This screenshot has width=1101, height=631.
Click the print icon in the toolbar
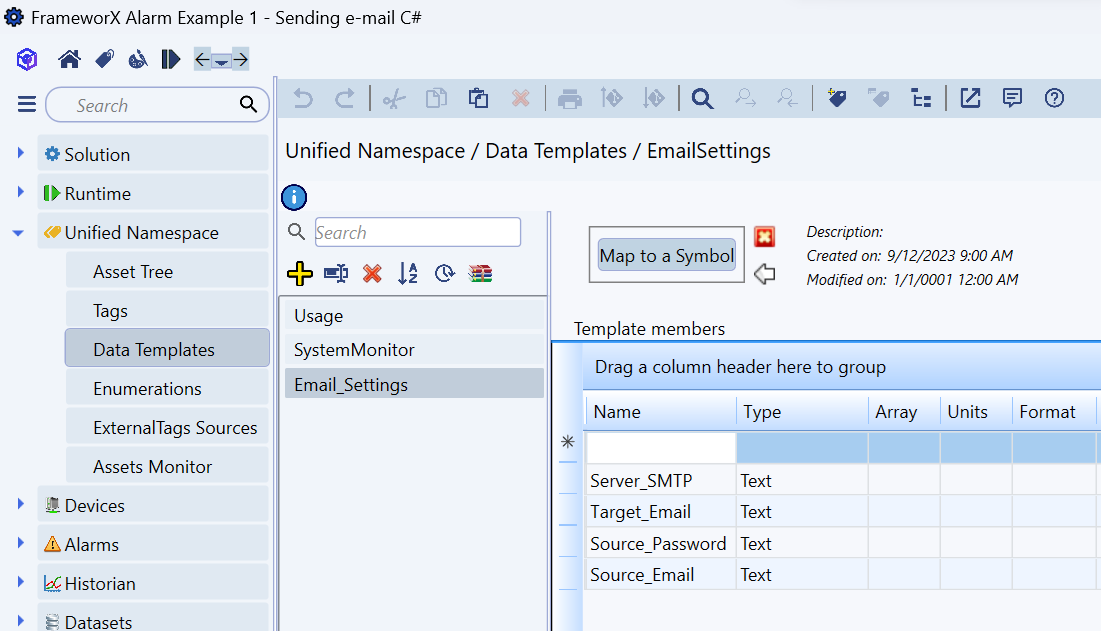click(569, 98)
